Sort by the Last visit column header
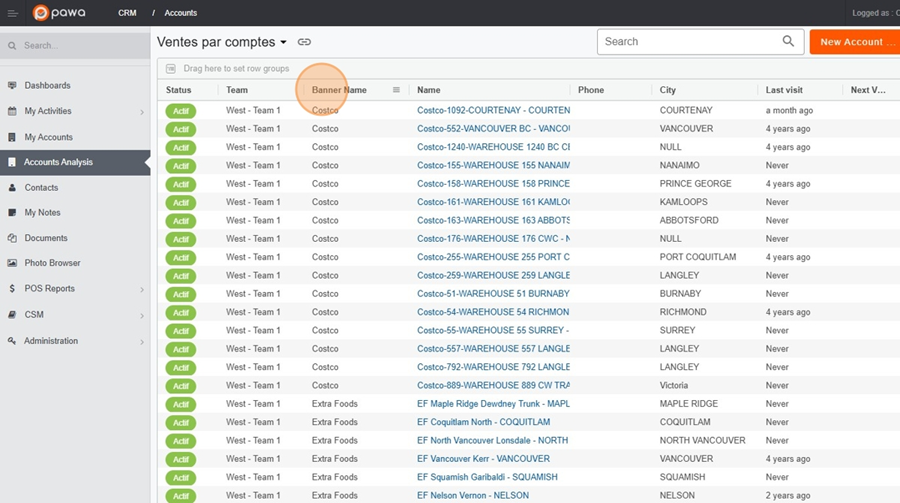The image size is (900, 503). pos(784,90)
